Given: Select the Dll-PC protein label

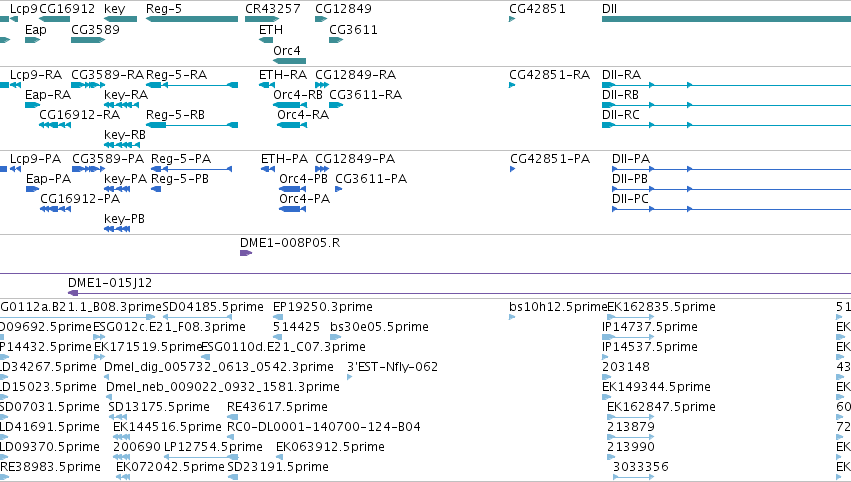Looking at the screenshot, I should click(631, 199).
